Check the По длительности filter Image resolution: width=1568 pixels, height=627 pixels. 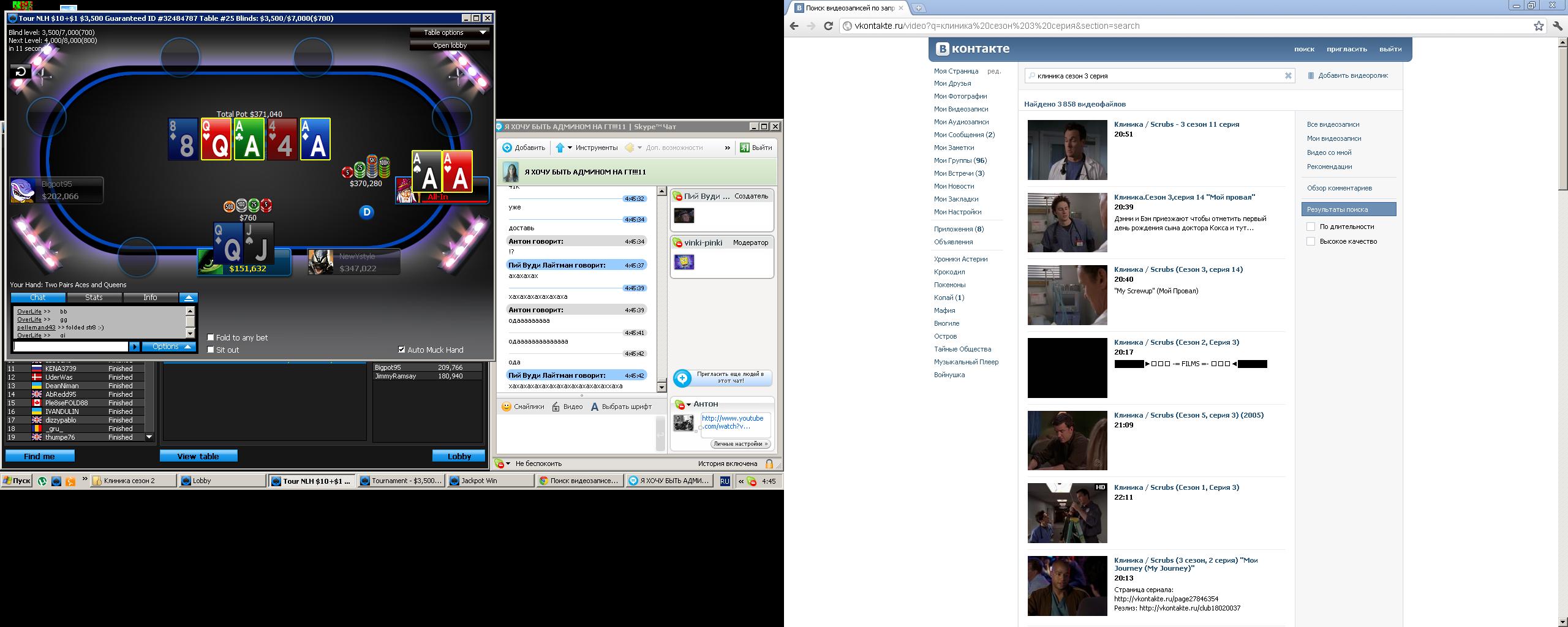1311,227
